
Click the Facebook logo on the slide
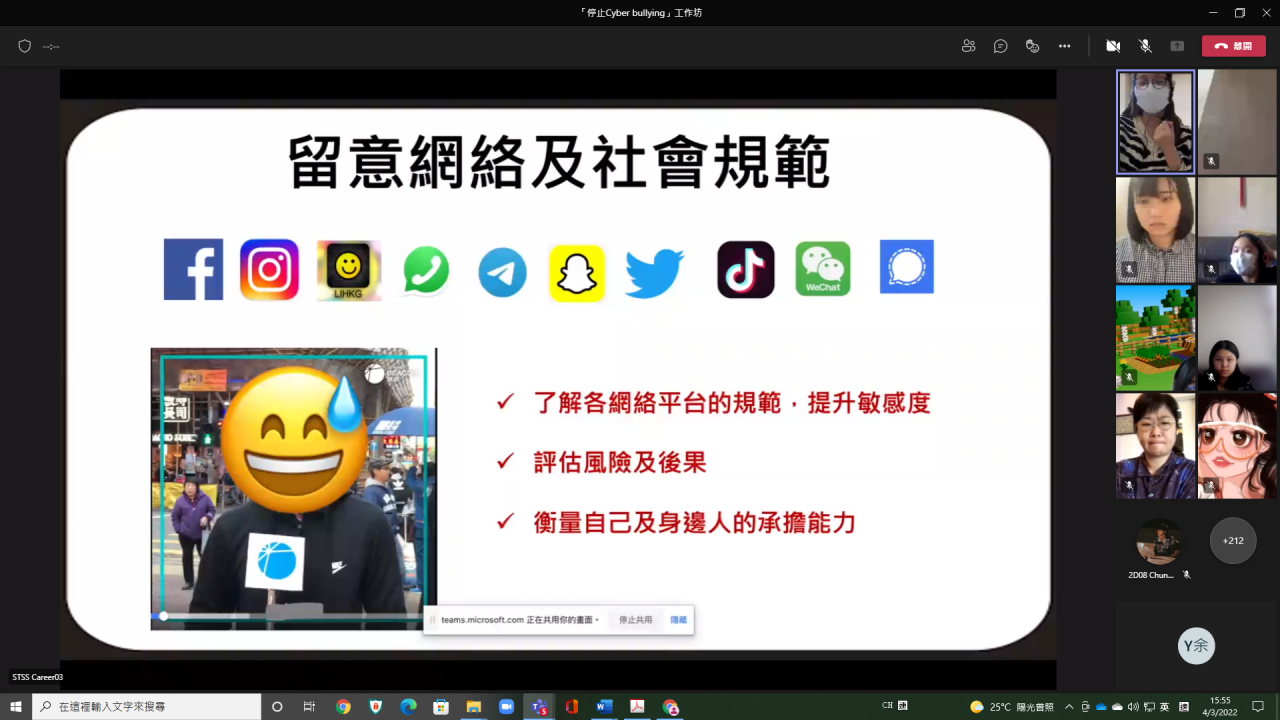pyautogui.click(x=193, y=269)
